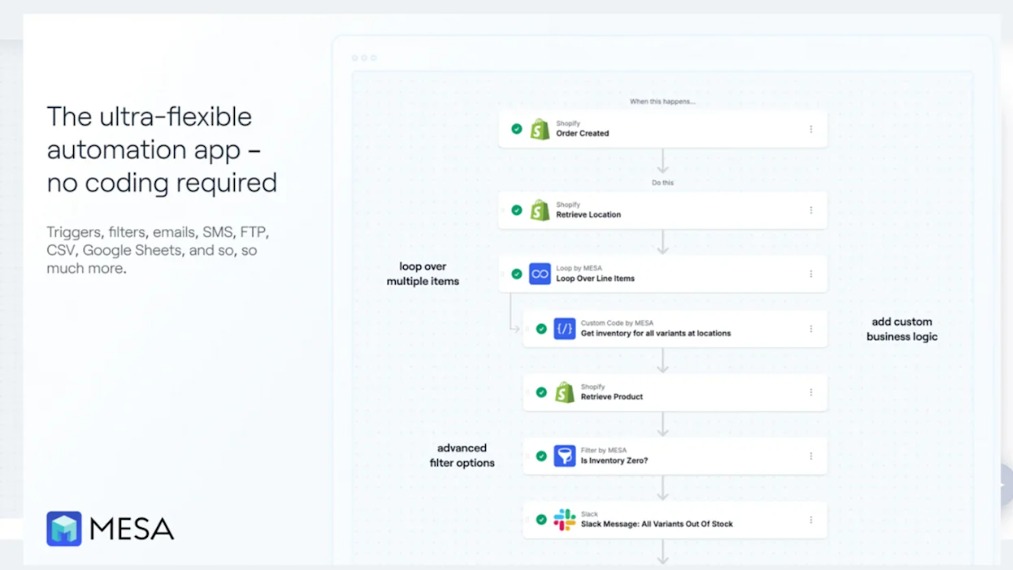The width and height of the screenshot is (1013, 570).
Task: Click the three window dots of mockup
Action: coord(364,58)
